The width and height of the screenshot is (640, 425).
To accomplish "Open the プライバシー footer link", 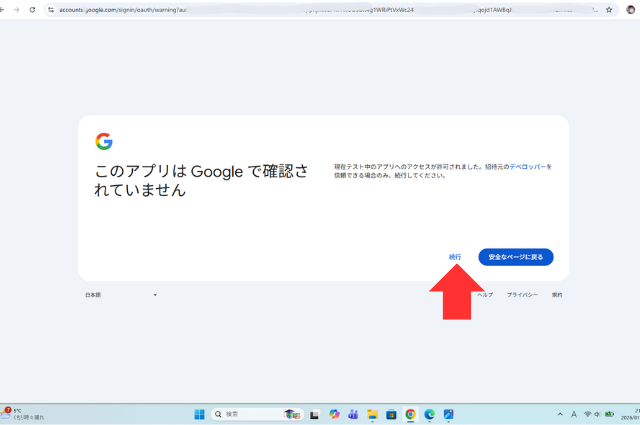I will pos(522,295).
